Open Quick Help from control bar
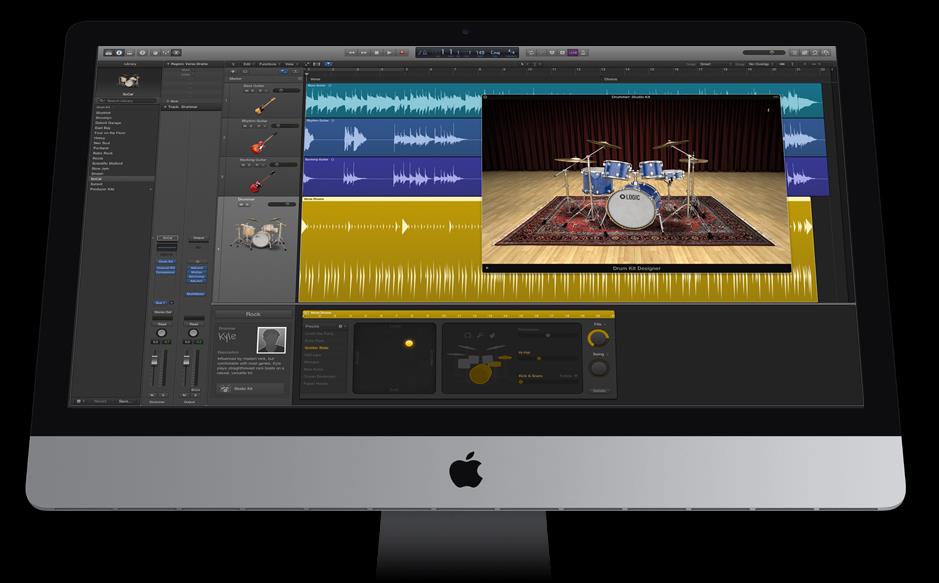Screen dimensions: 939x583 [143, 53]
